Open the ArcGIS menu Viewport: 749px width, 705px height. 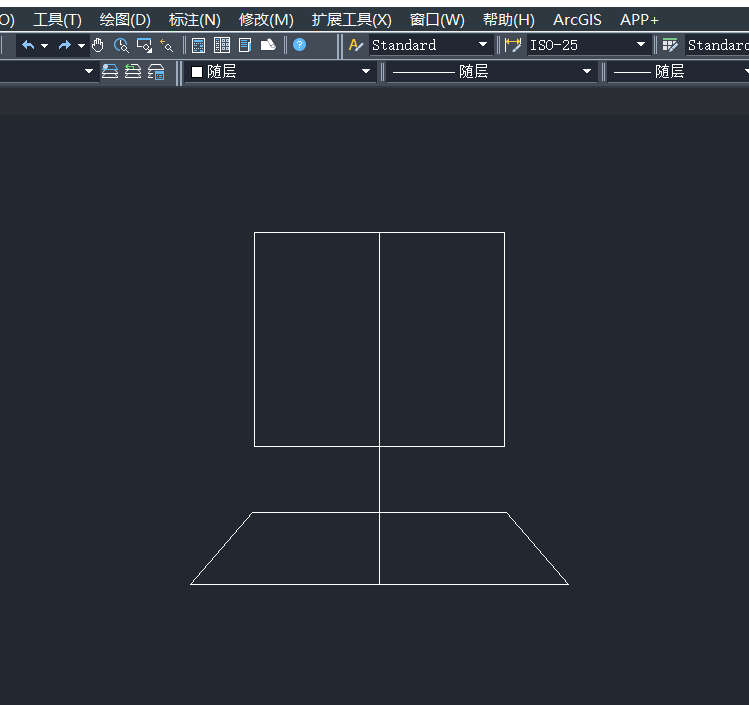577,20
